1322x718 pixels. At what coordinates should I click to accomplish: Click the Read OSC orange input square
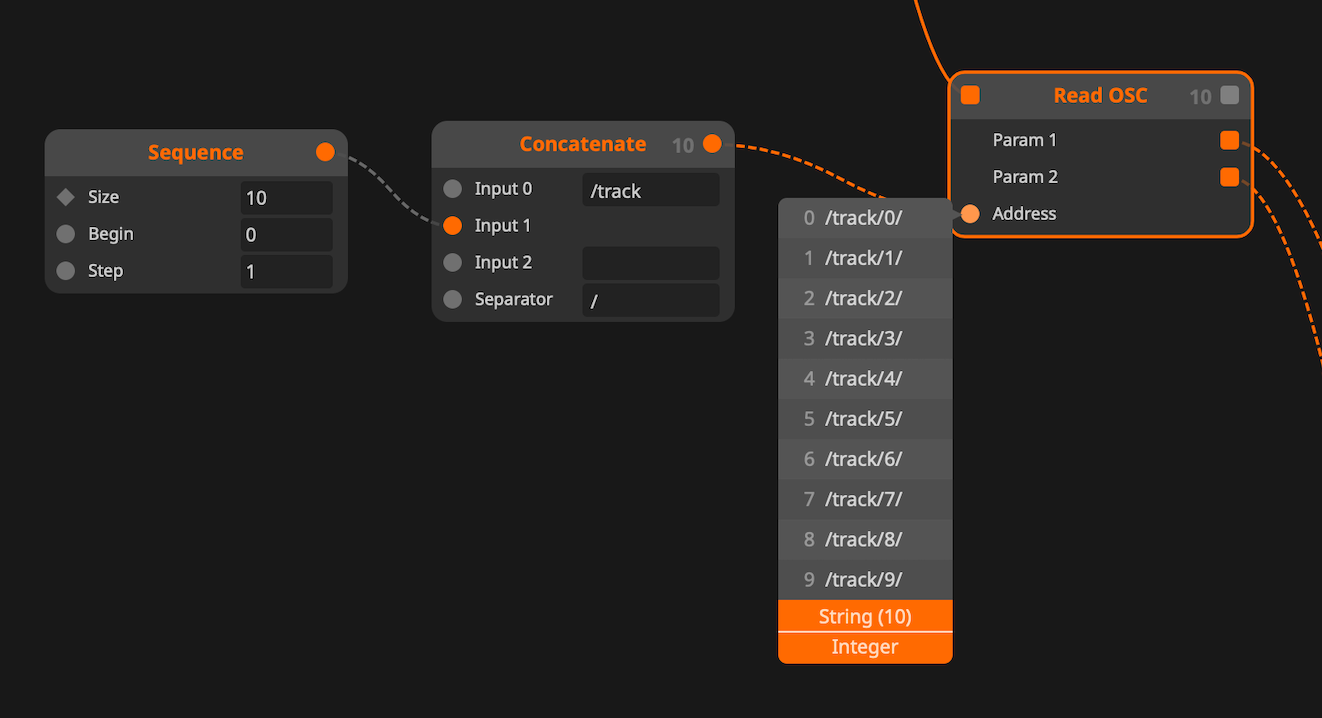(970, 96)
